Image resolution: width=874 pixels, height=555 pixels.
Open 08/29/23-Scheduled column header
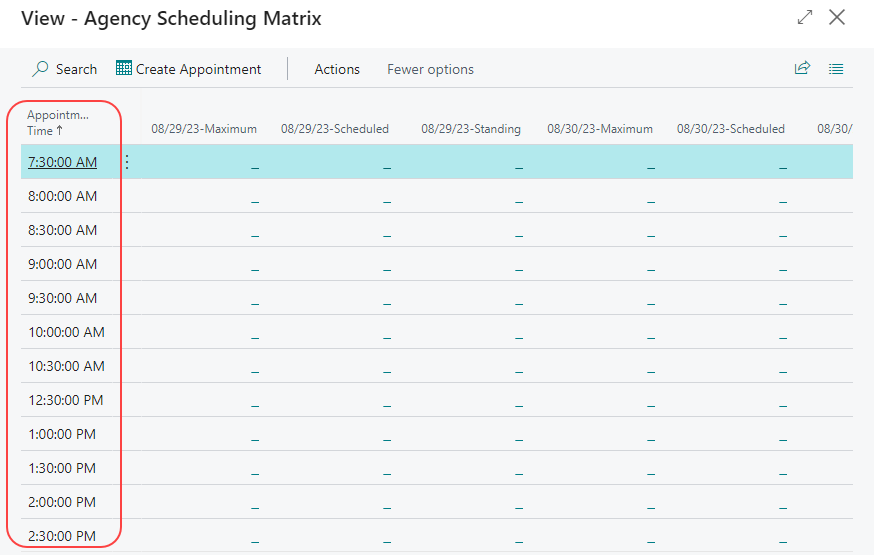[x=335, y=129]
